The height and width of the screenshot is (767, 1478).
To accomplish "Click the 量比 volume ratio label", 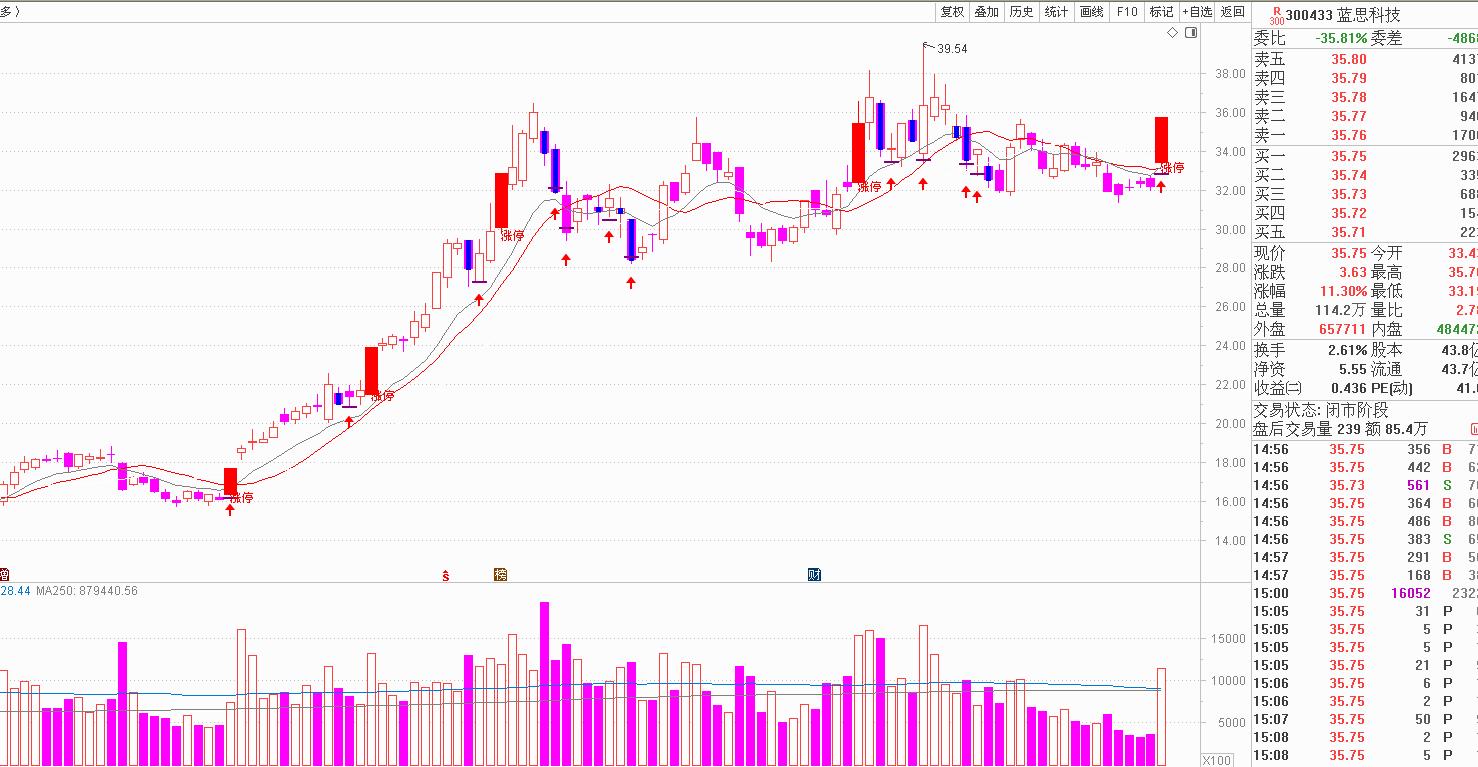I will coord(1386,310).
